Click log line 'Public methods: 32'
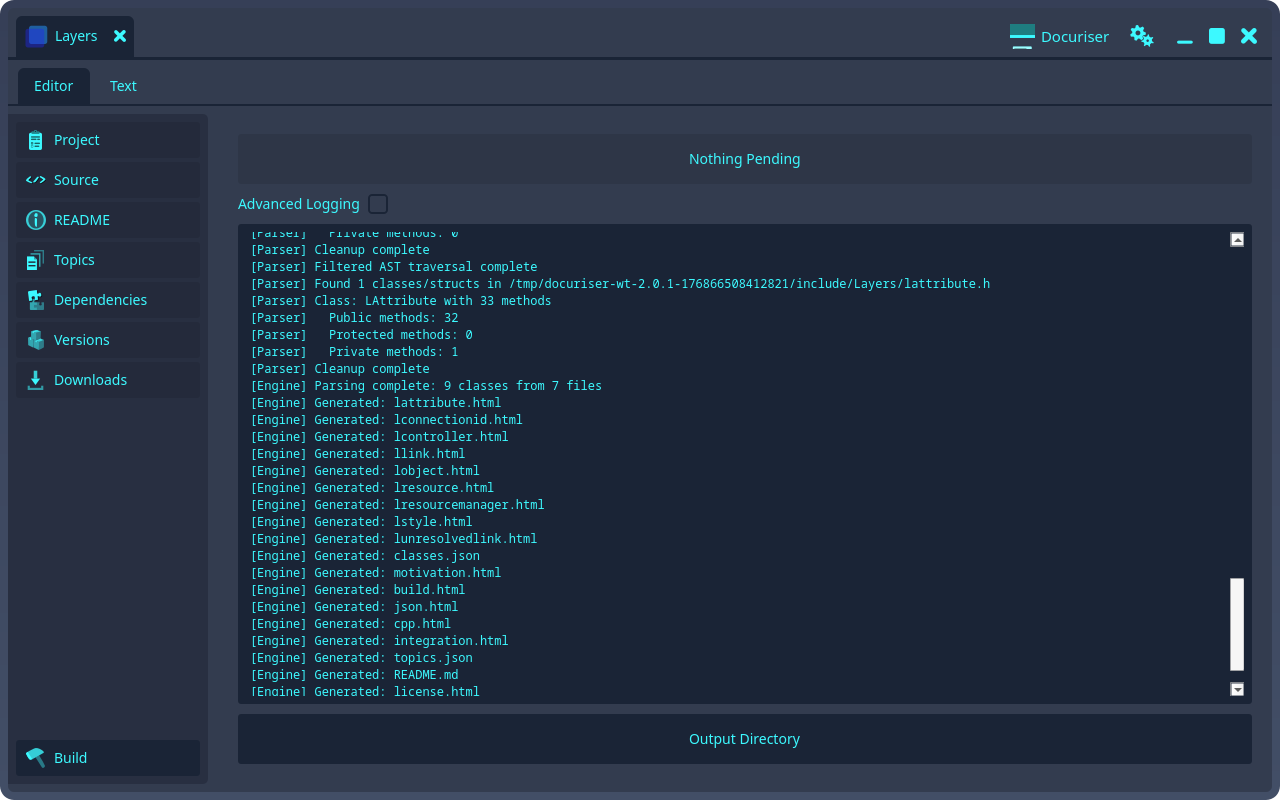1280x800 pixels. (x=355, y=318)
